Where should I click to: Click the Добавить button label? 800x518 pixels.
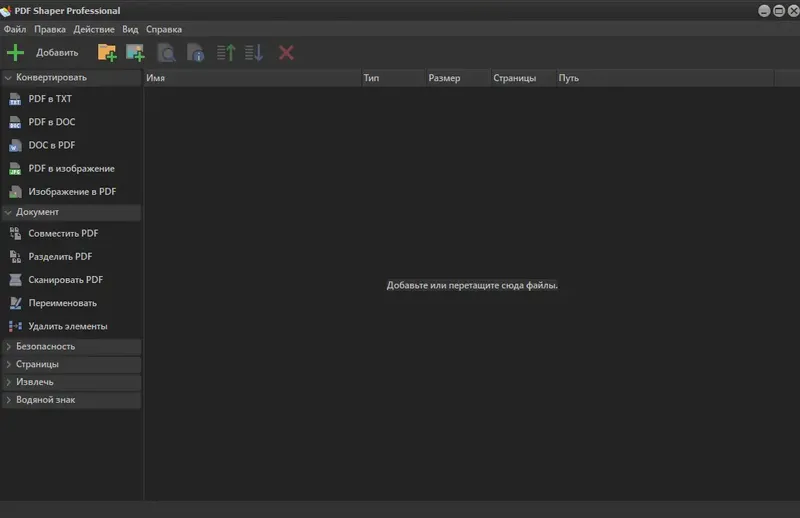57,53
